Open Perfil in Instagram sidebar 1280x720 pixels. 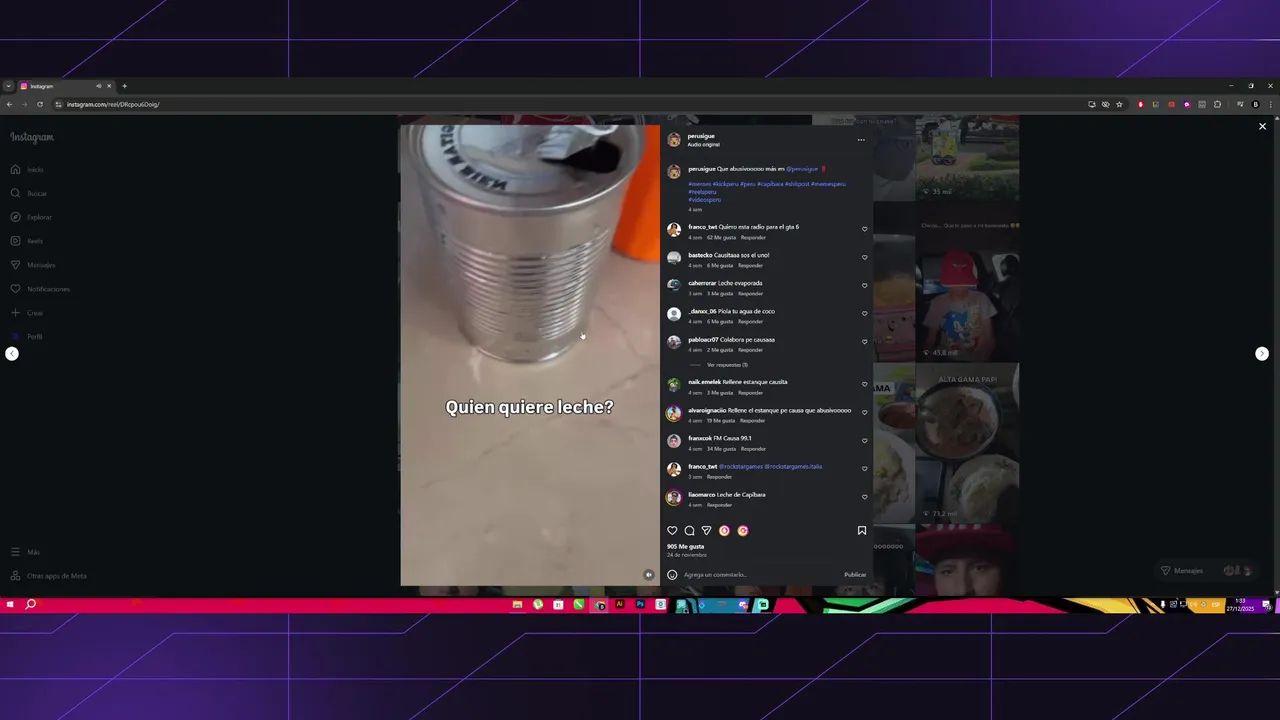coord(27,337)
